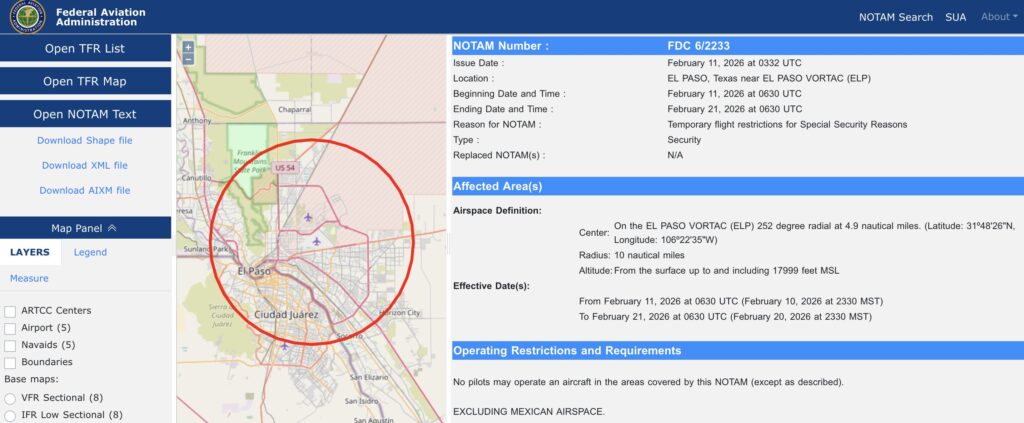Zoom out on the map

tap(188, 59)
